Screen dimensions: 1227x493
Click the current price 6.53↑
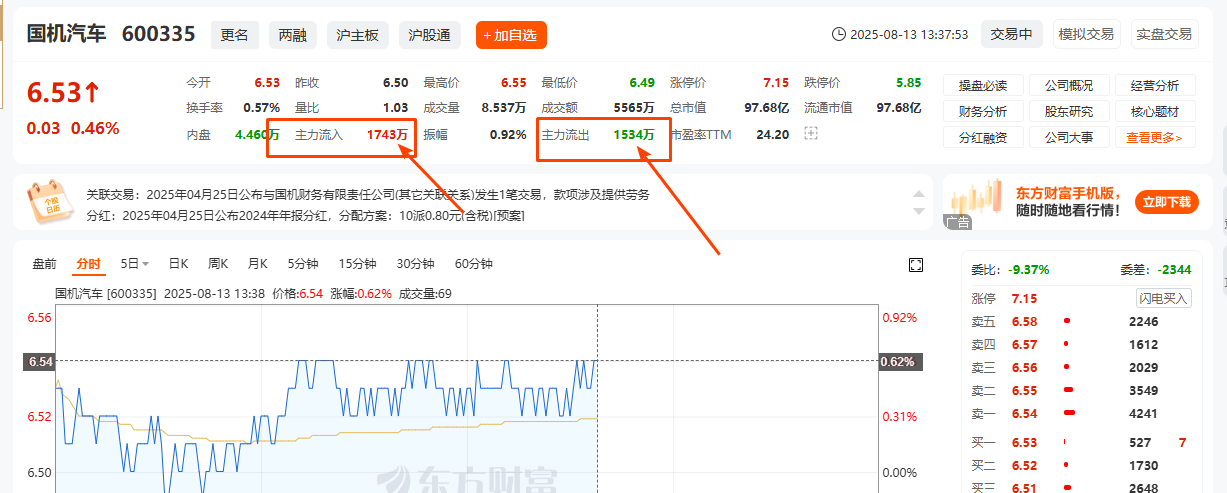[64, 93]
